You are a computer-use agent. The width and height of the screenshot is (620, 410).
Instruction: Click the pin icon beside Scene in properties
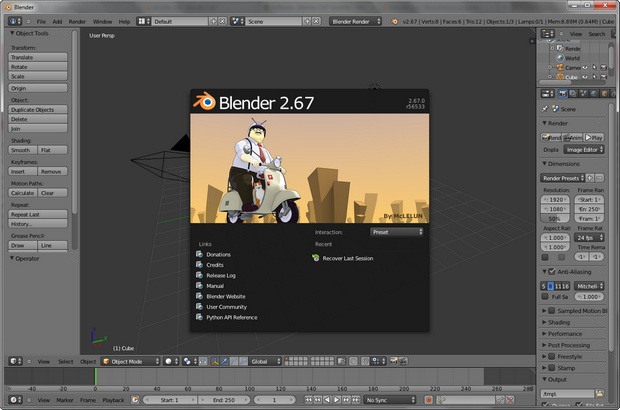545,109
